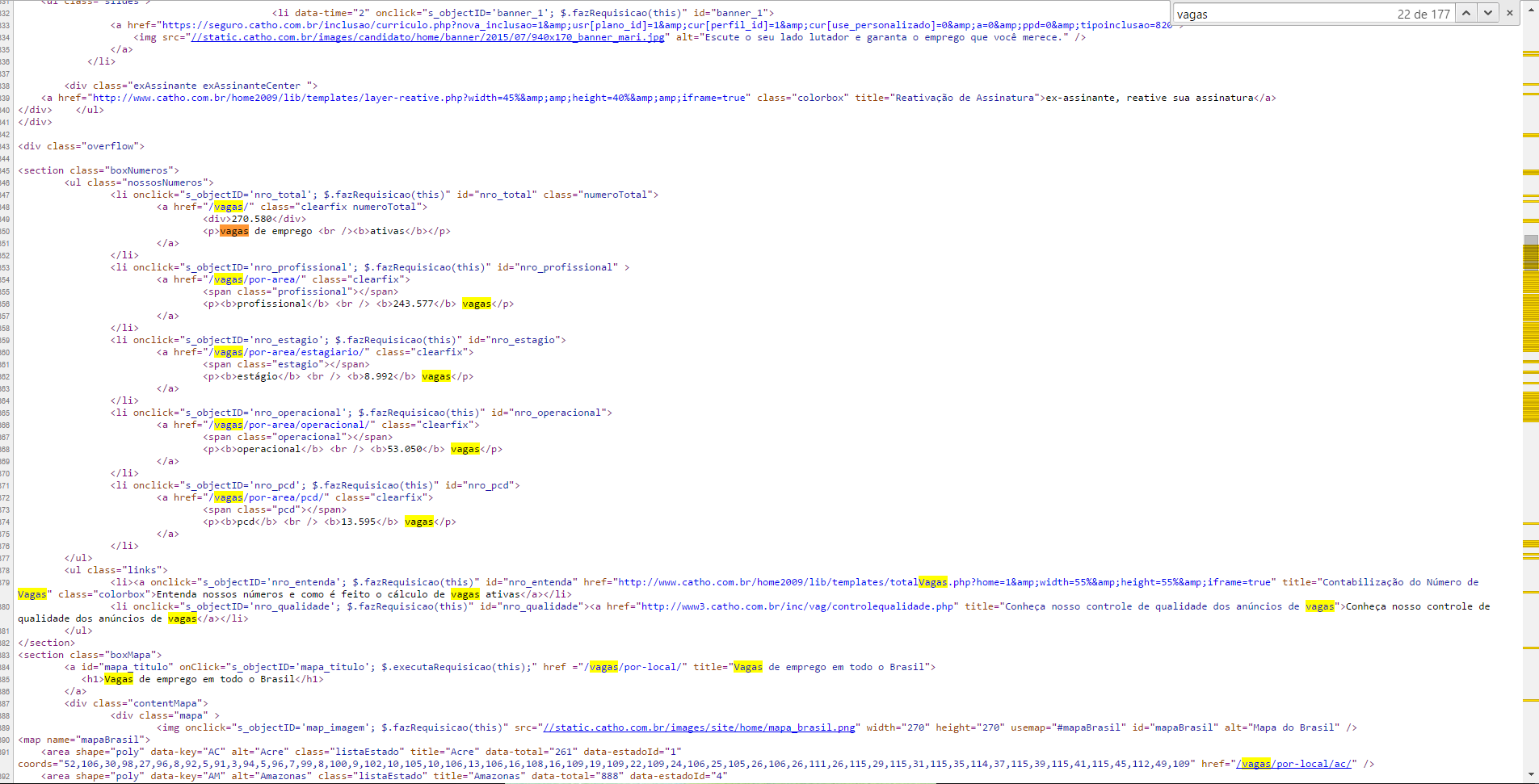Go to next search match arrow
The height and width of the screenshot is (784, 1539).
coord(1487,13)
